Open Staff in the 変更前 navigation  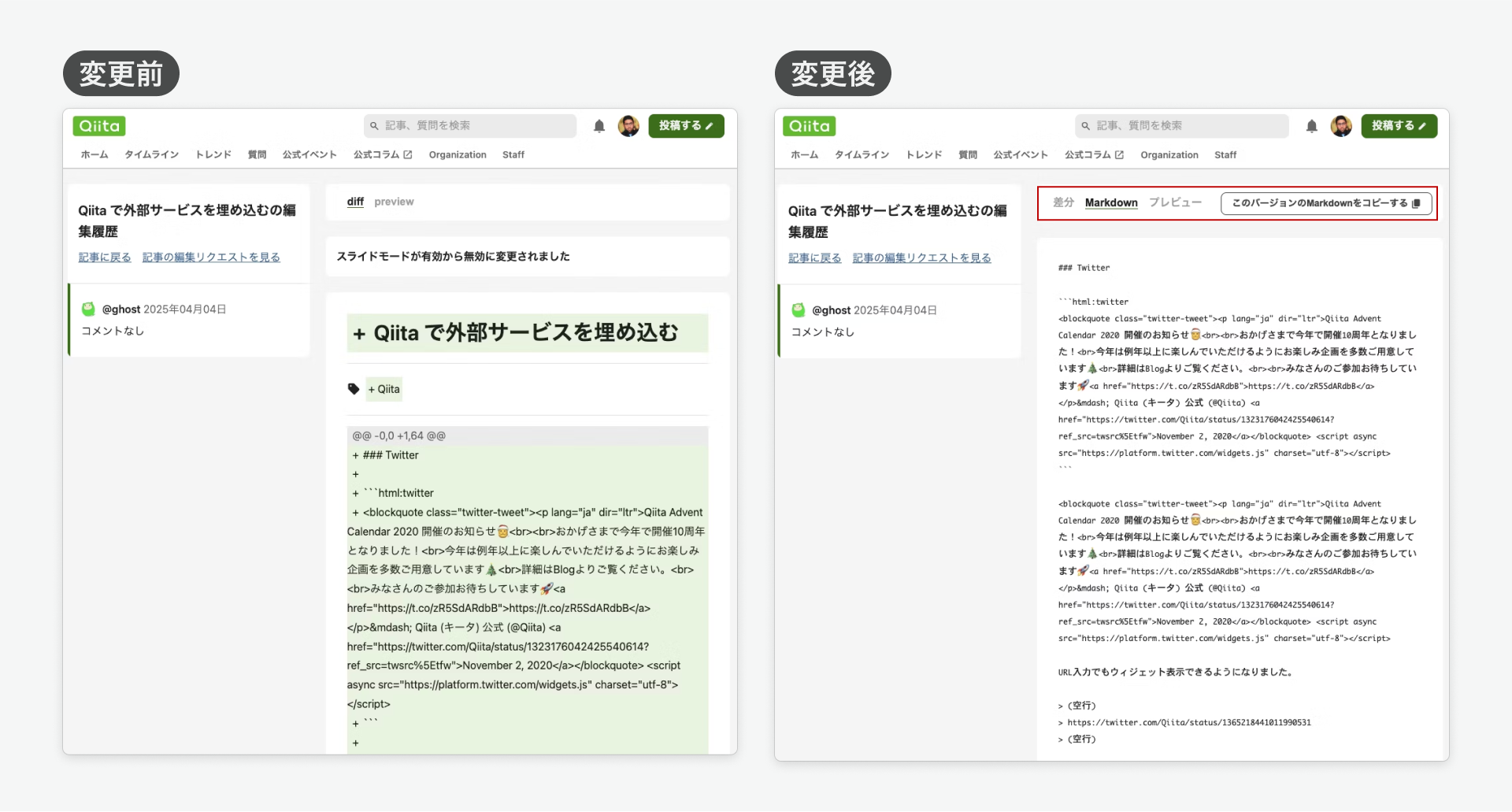513,155
